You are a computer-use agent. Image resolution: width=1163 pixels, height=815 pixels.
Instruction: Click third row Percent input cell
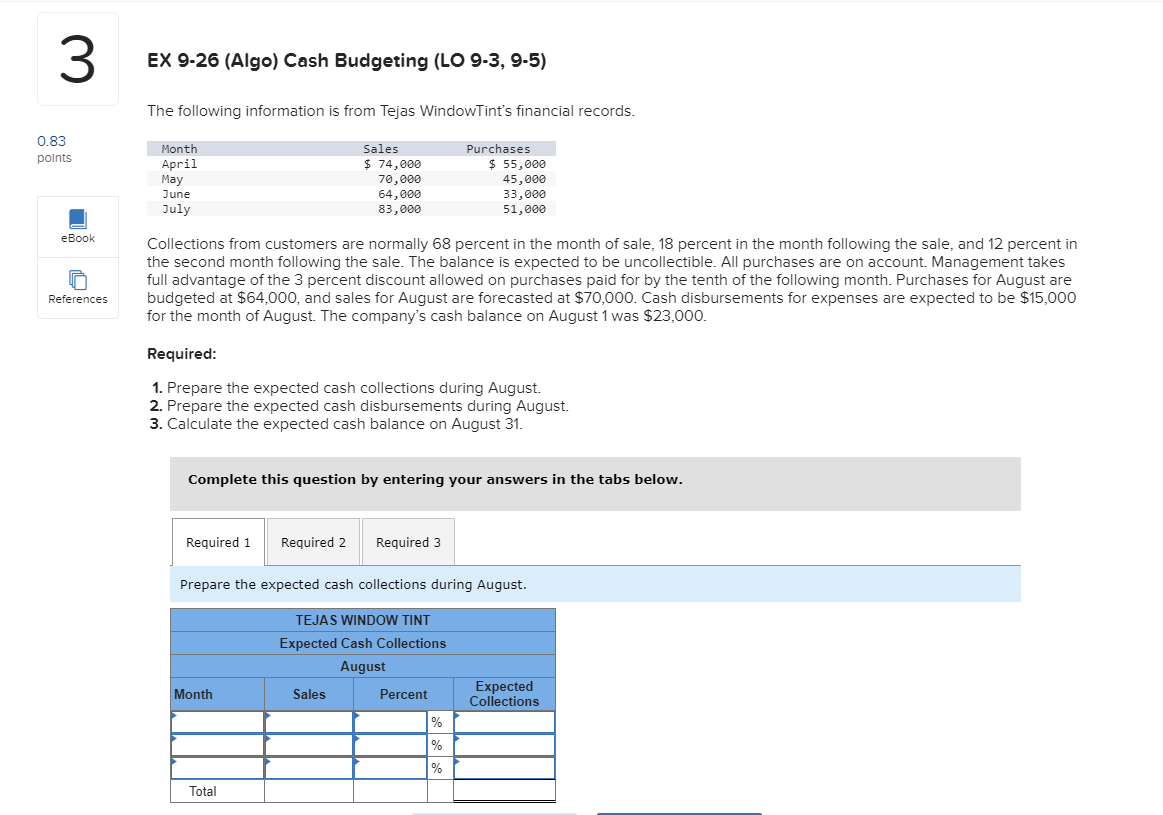[x=390, y=768]
